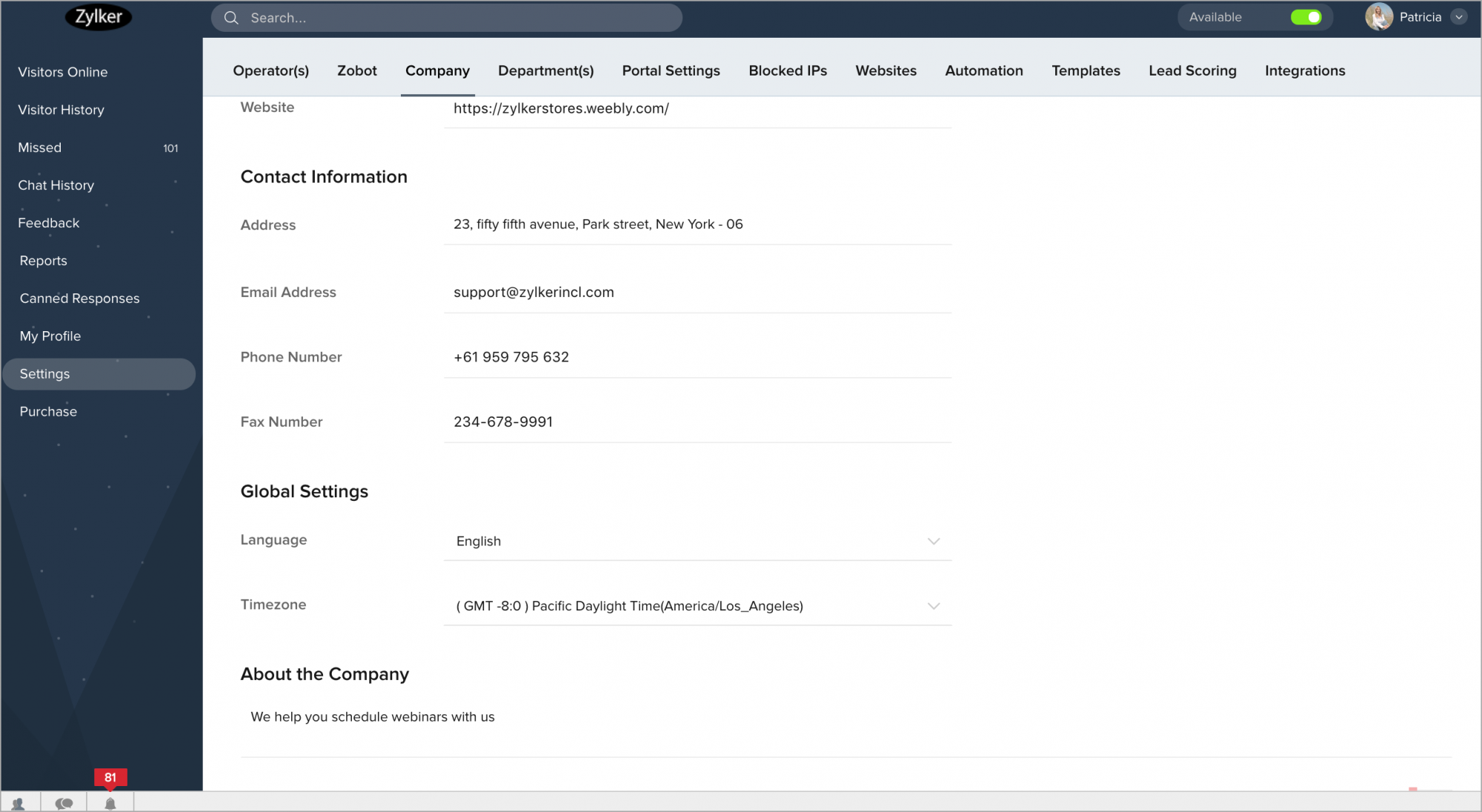Viewport: 1482px width, 812px height.
Task: Click the red 81 notification badge
Action: (110, 777)
